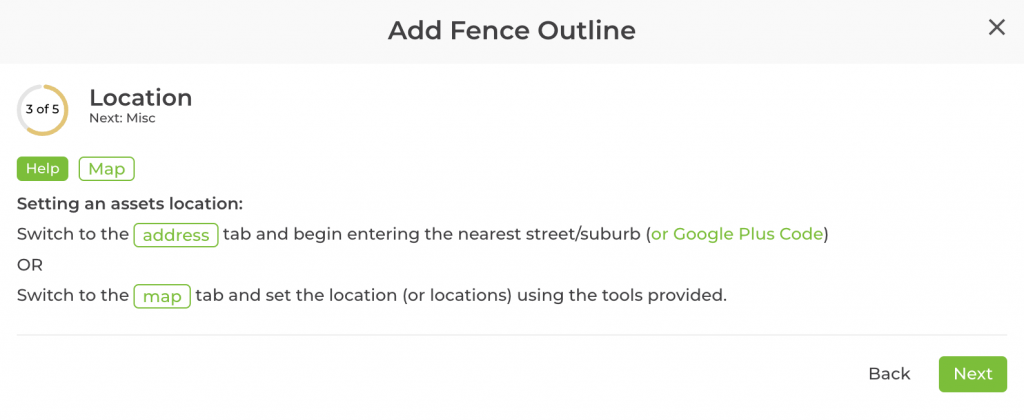This screenshot has width=1024, height=420.
Task: Proceed with the green Next button
Action: tap(972, 374)
